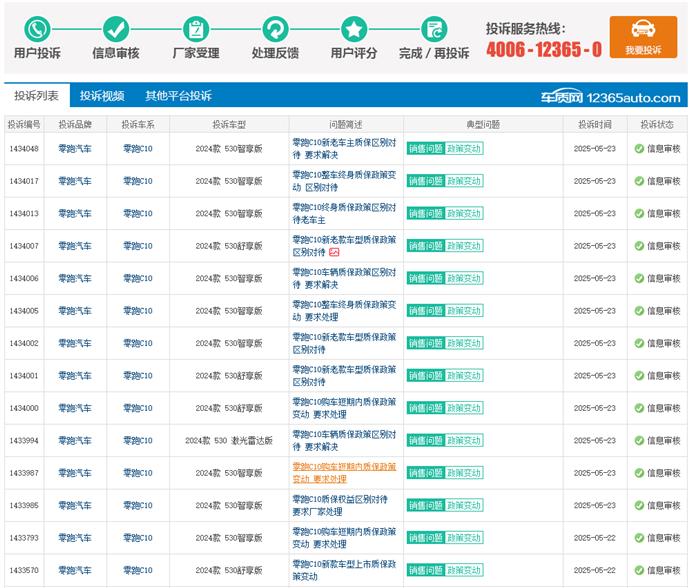This screenshot has height=588, width=700.
Task: Open complaint titled 零跑C10新老车主质保区别对待 要求解决
Action: (344, 149)
